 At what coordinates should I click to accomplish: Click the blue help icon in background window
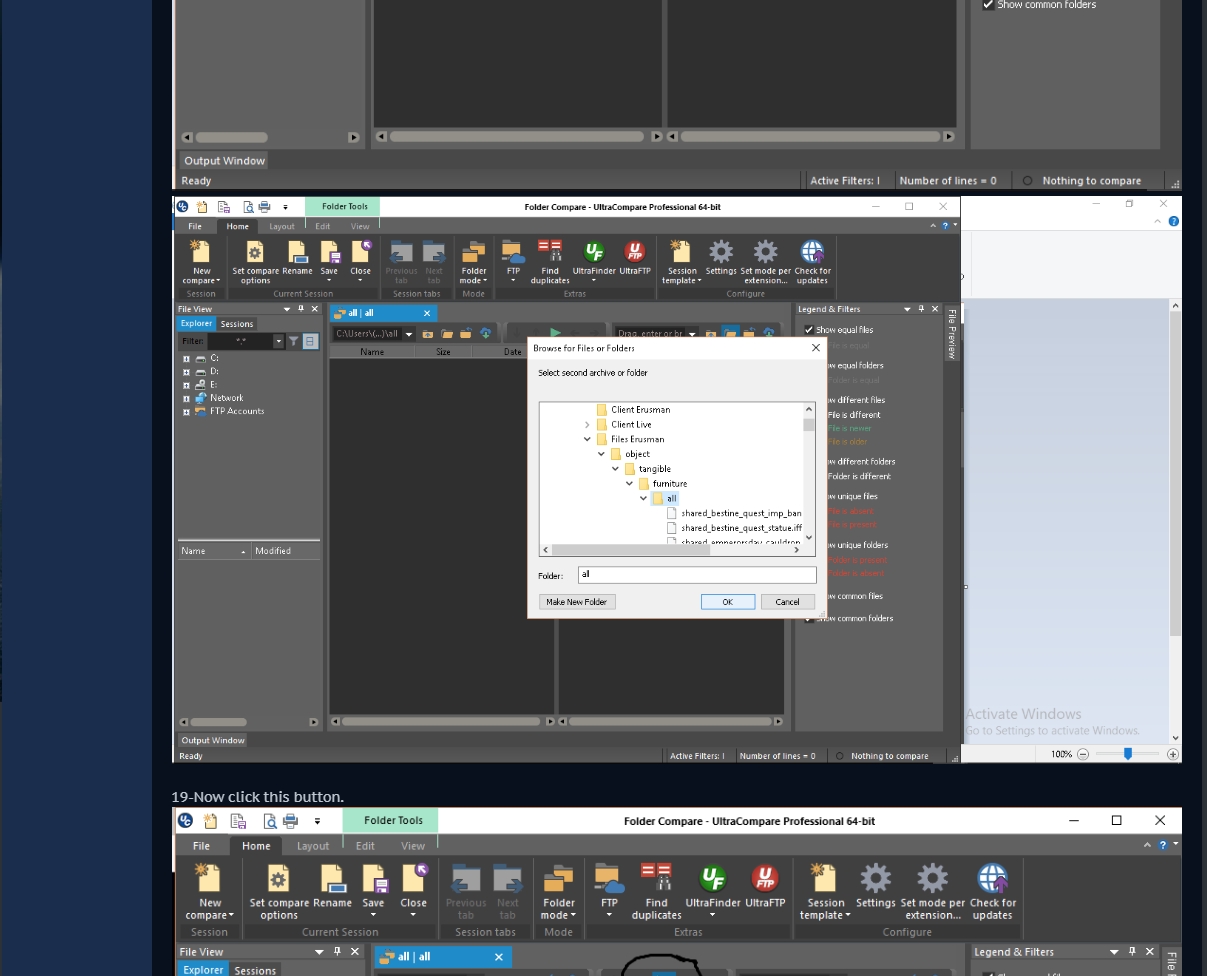[1174, 221]
